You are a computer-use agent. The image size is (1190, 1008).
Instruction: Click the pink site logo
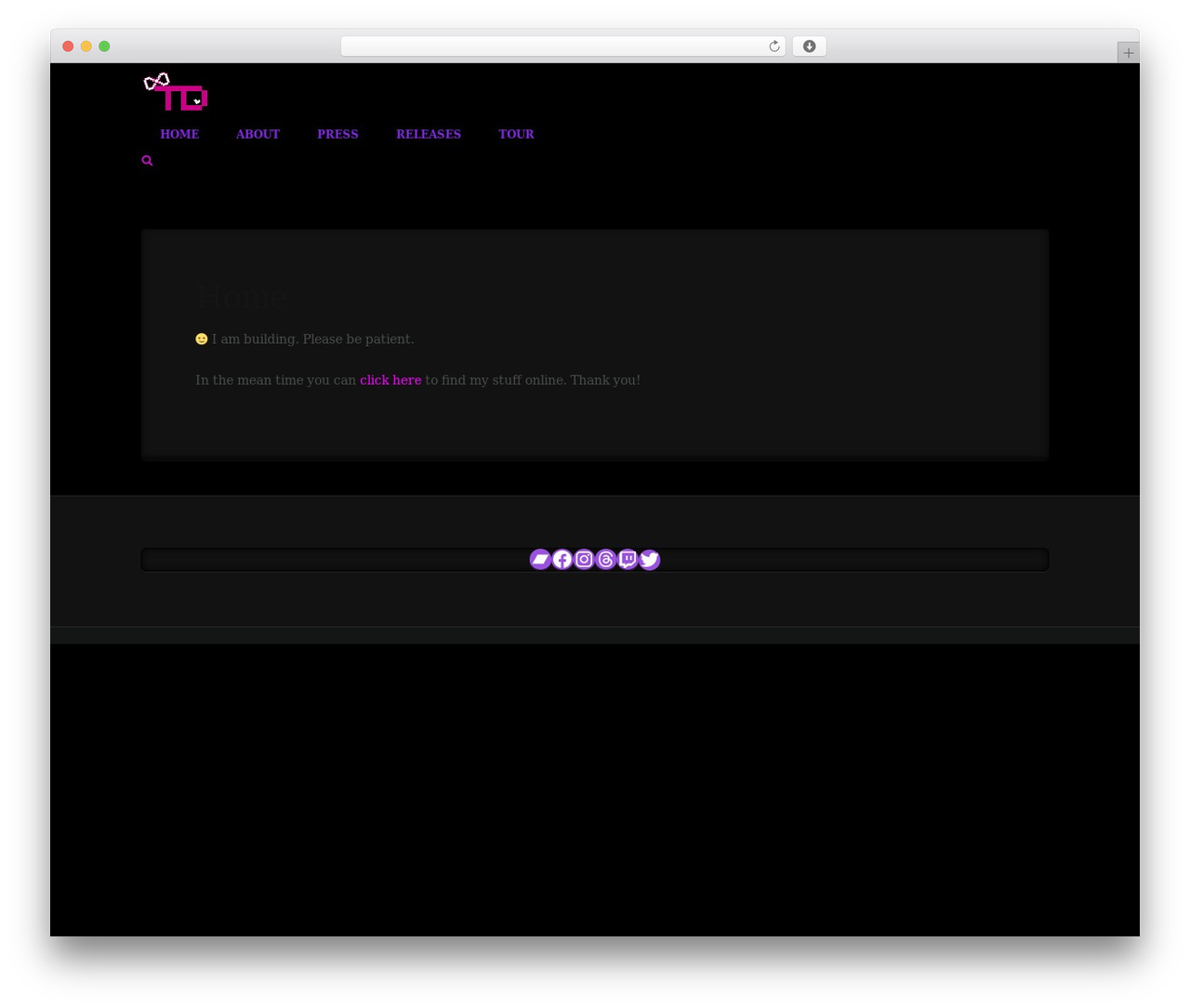click(176, 91)
